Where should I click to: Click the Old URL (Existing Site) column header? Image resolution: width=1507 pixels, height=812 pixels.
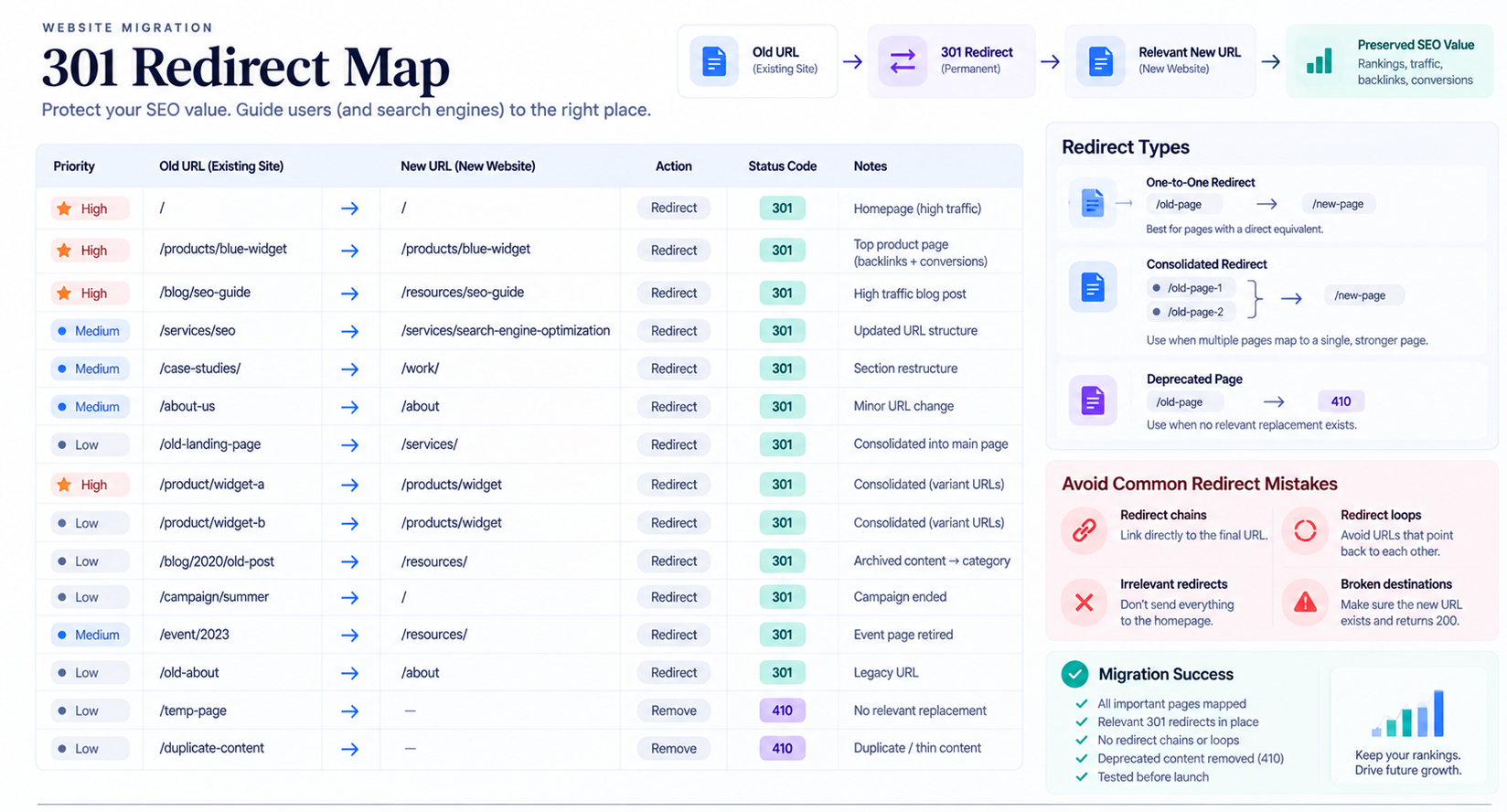point(221,166)
